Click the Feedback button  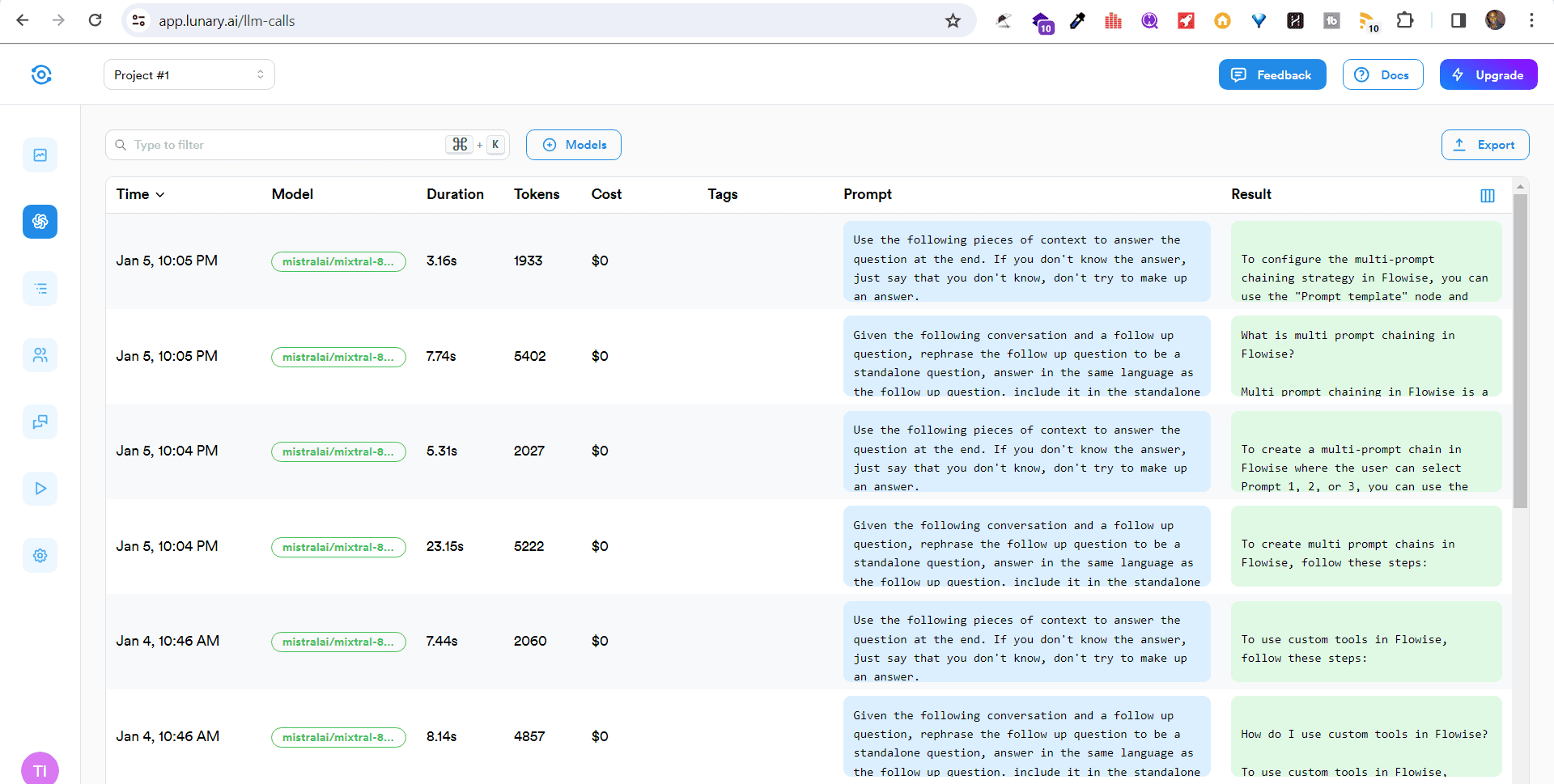pos(1272,74)
